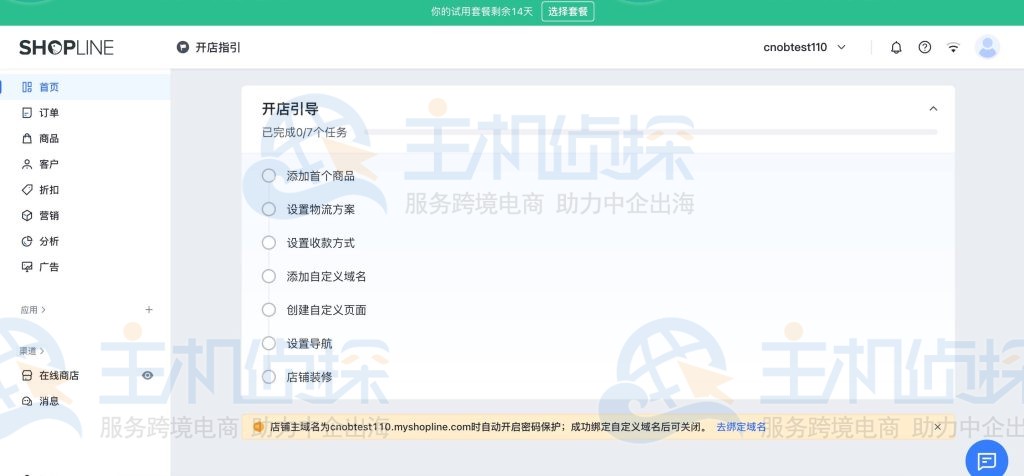
Task: Open 商品 in the sidebar menu
Action: click(48, 139)
